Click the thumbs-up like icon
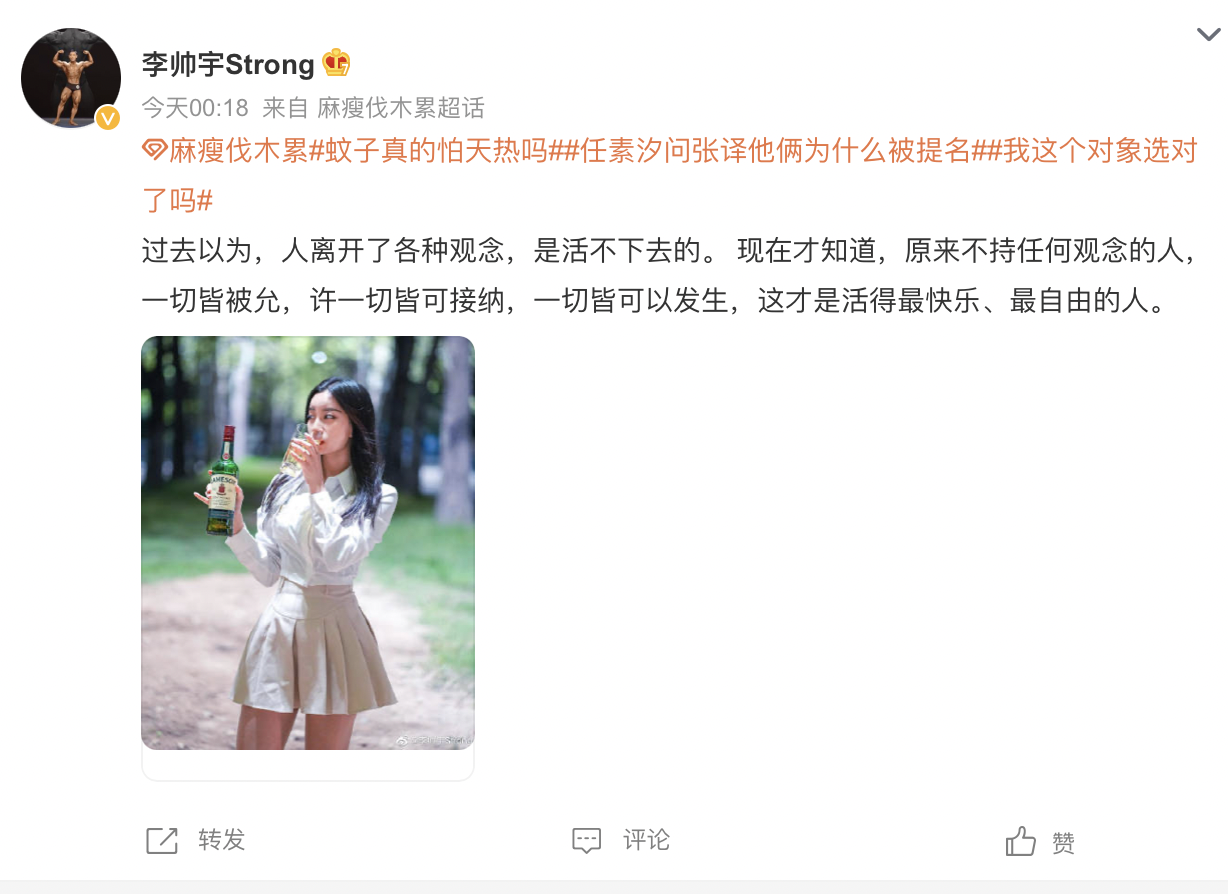The height and width of the screenshot is (894, 1228). pyautogui.click(x=1021, y=841)
